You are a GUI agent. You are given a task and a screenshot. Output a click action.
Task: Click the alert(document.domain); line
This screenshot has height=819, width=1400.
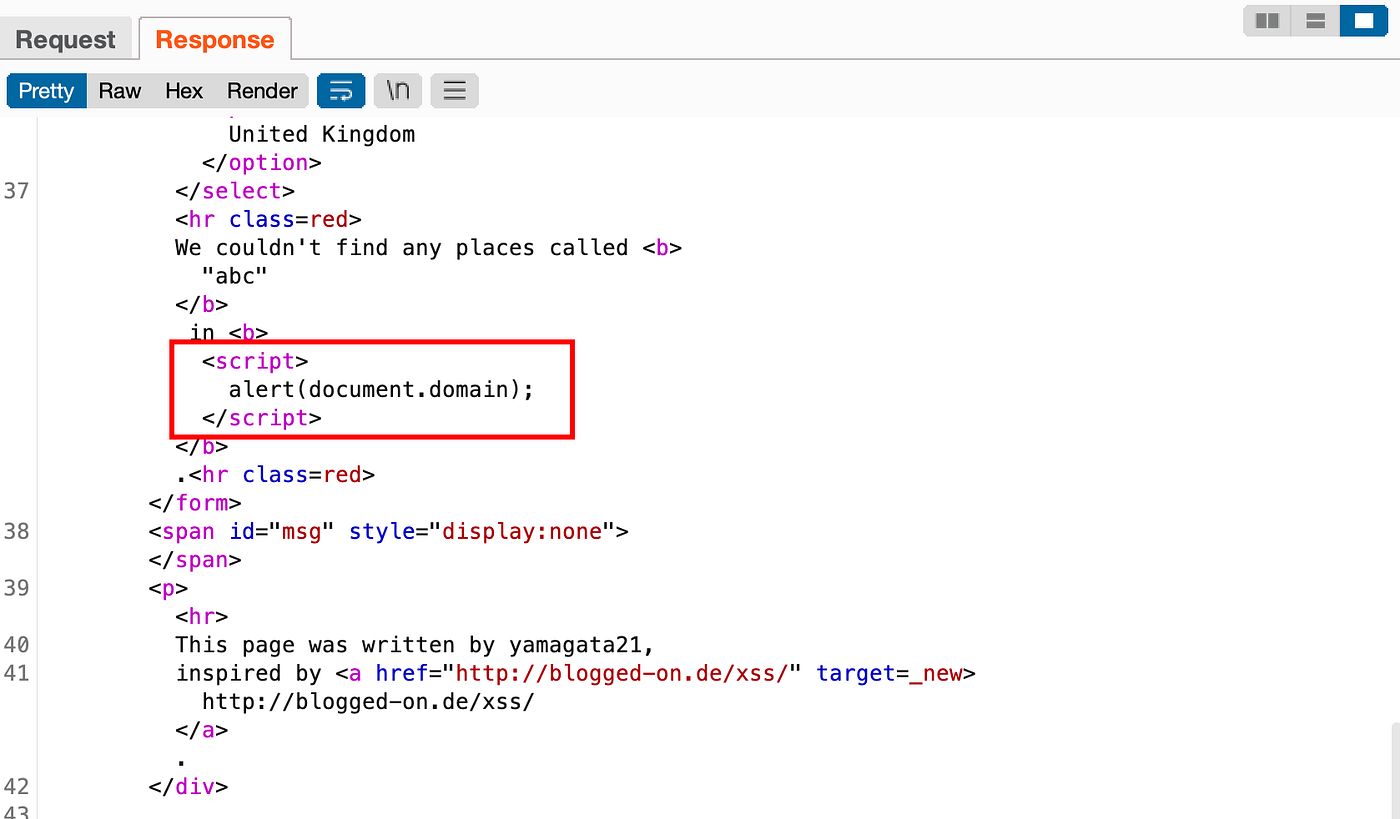click(381, 389)
